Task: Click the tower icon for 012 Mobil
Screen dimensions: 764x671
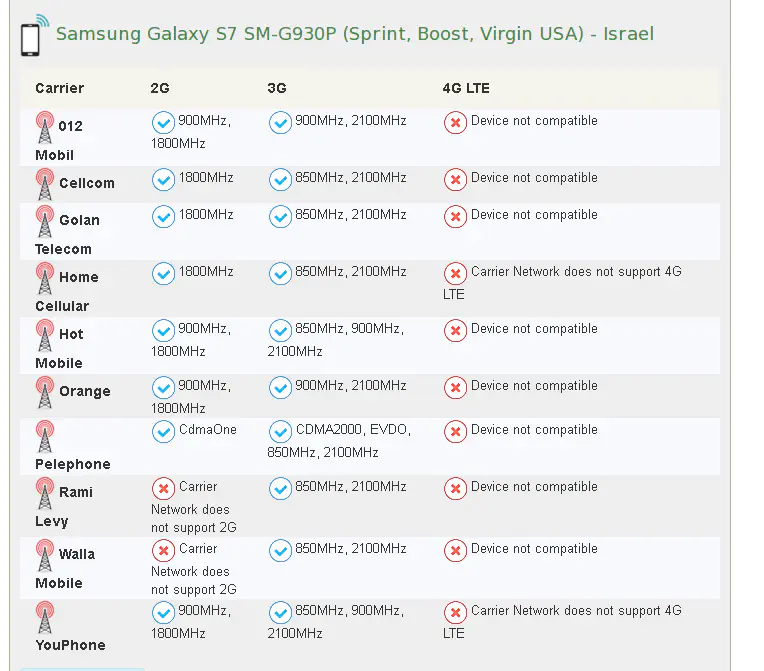Action: [45, 127]
